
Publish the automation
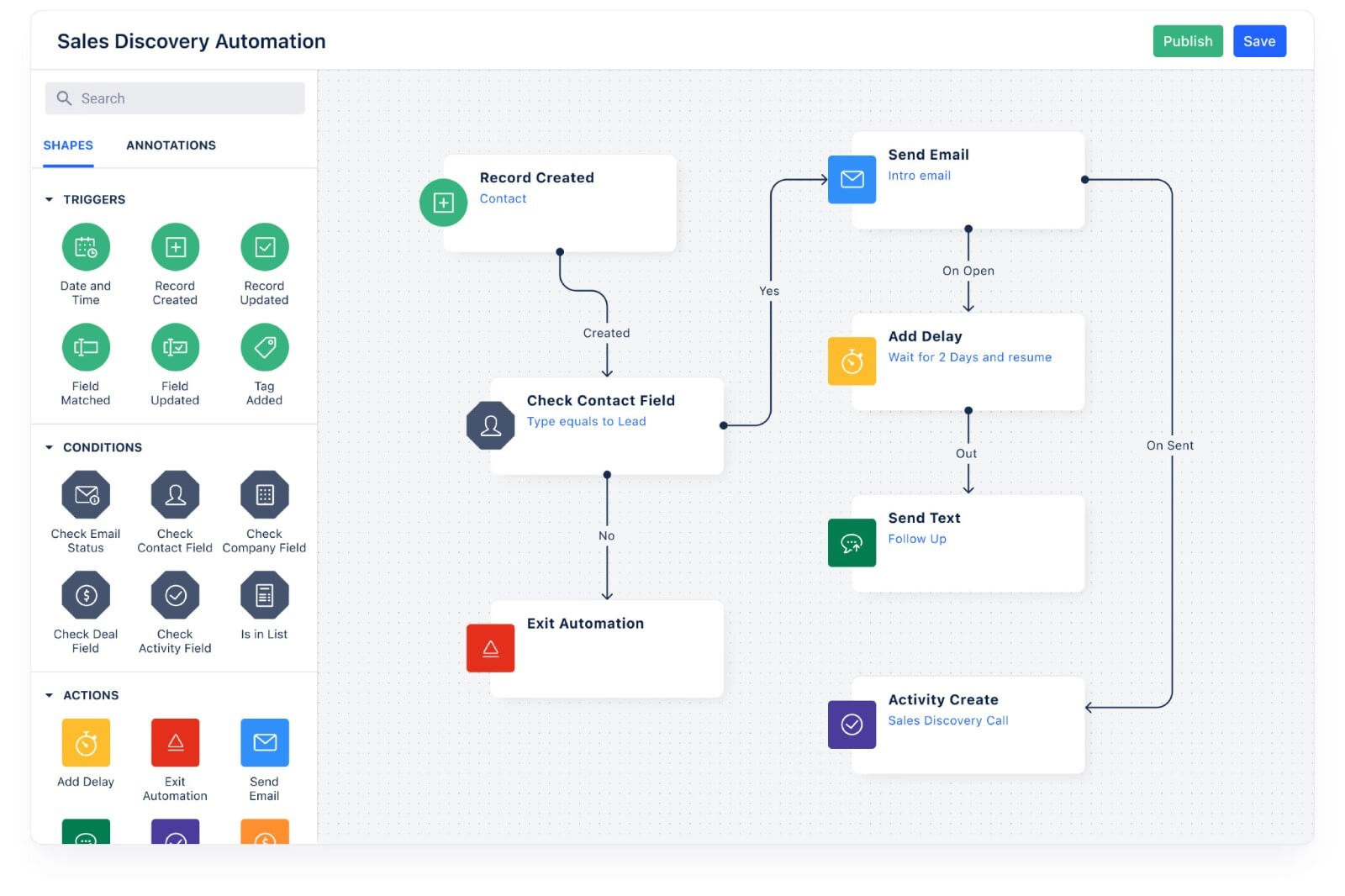tap(1188, 41)
